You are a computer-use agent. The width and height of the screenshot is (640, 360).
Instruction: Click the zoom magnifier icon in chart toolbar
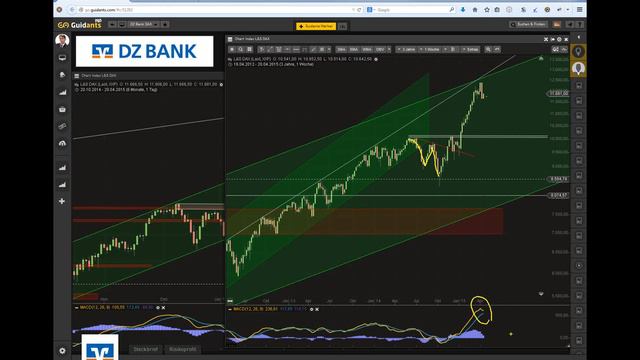click(x=488, y=49)
